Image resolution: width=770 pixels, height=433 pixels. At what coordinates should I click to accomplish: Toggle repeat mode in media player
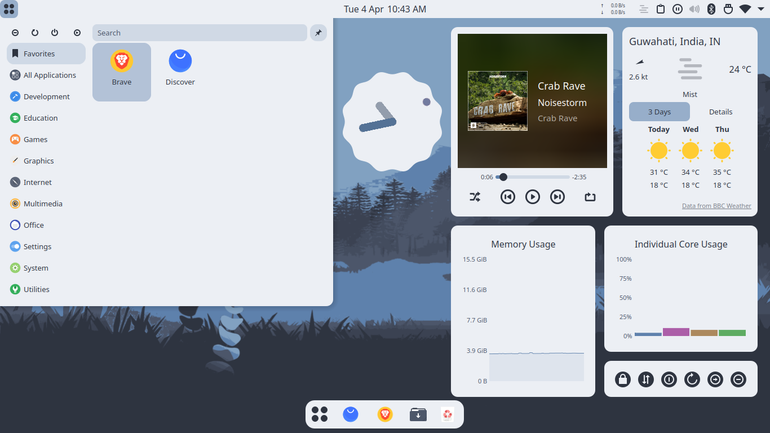(590, 197)
